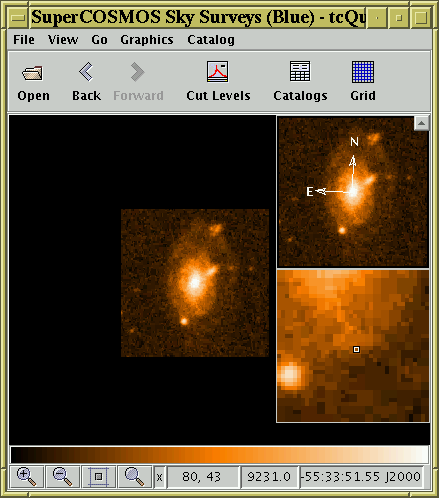Maximize the SuperCOSMOS window
The width and height of the screenshot is (439, 498).
pos(421,17)
